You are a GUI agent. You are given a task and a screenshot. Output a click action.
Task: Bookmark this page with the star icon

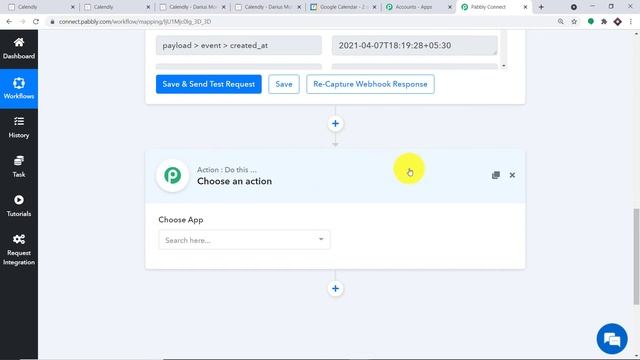pos(574,22)
